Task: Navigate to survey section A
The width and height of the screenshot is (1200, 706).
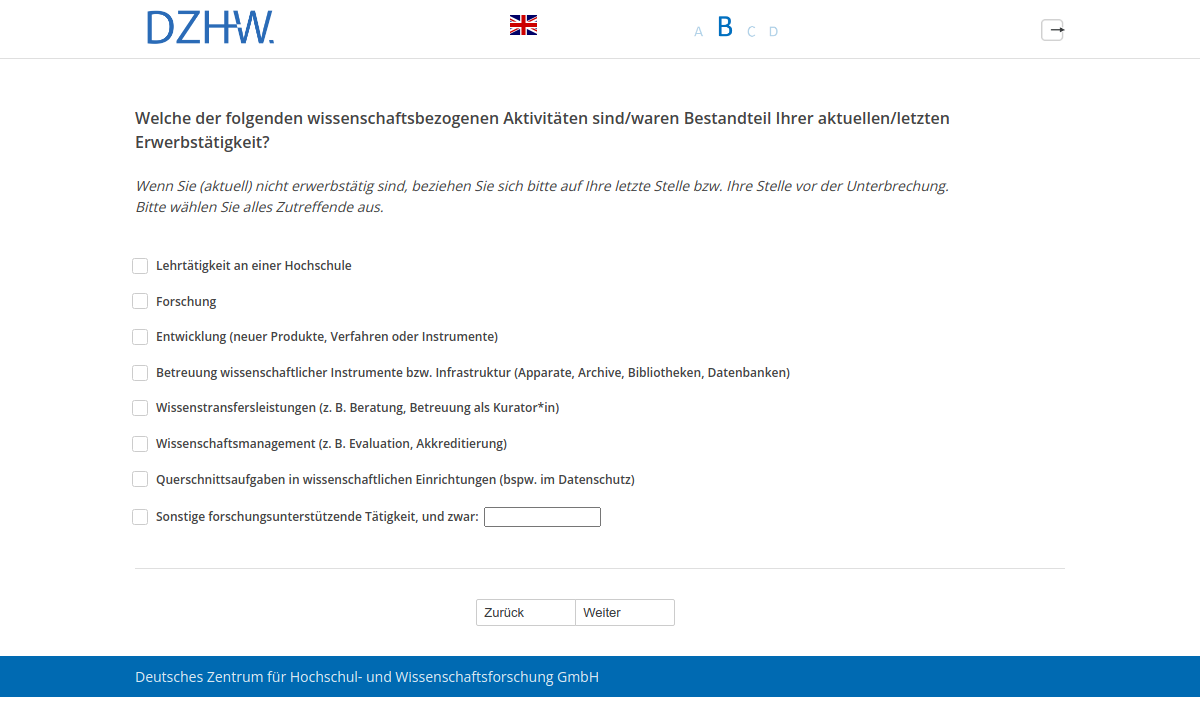Action: pyautogui.click(x=698, y=31)
